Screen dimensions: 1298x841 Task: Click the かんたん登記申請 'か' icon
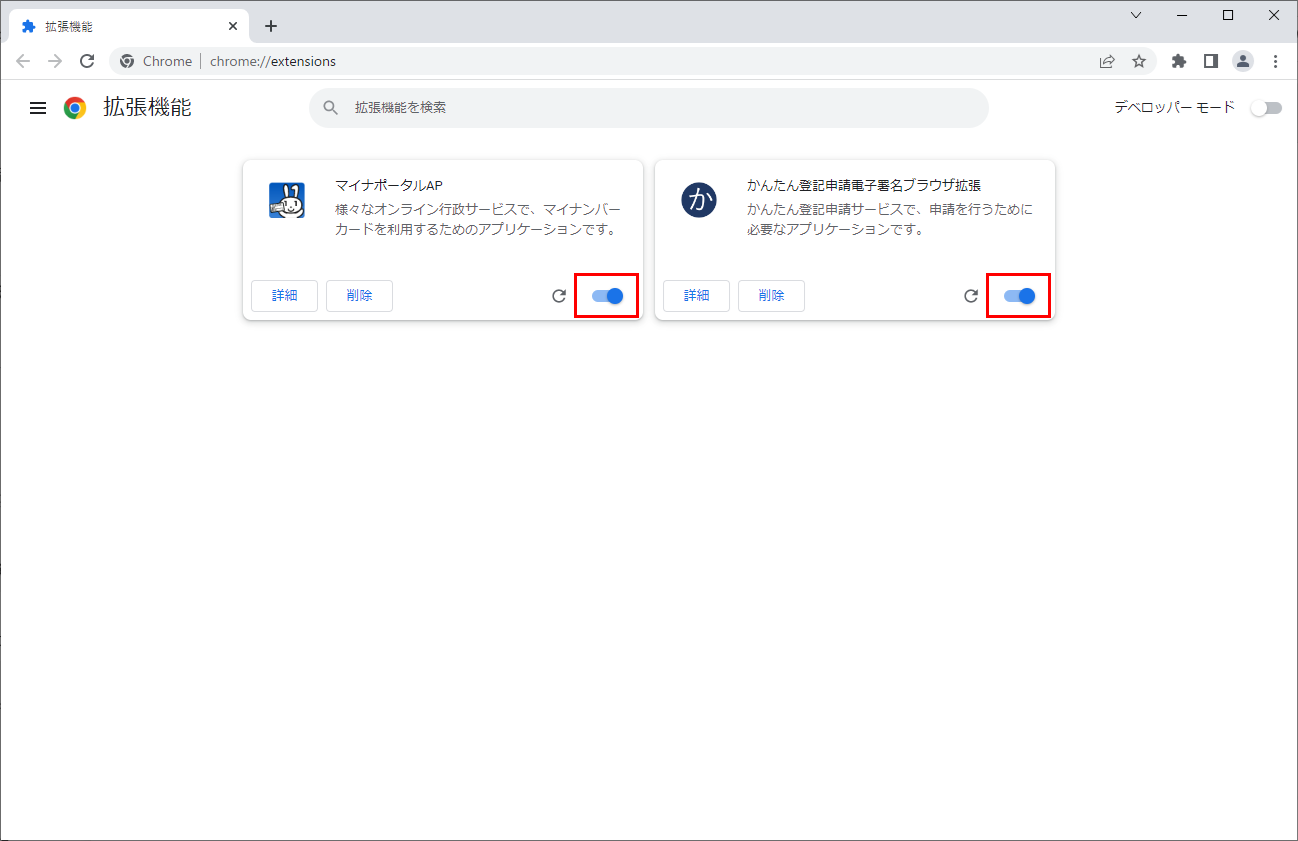(x=699, y=201)
